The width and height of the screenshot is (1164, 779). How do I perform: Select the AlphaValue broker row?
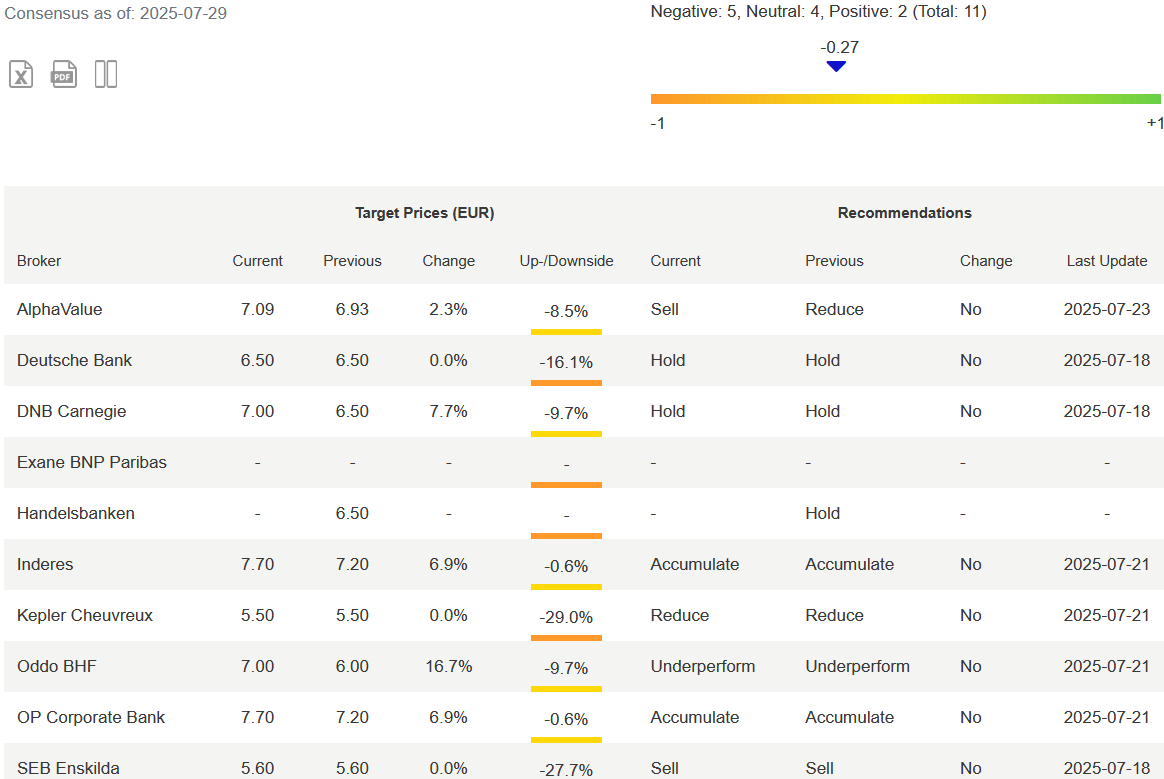pos(583,310)
